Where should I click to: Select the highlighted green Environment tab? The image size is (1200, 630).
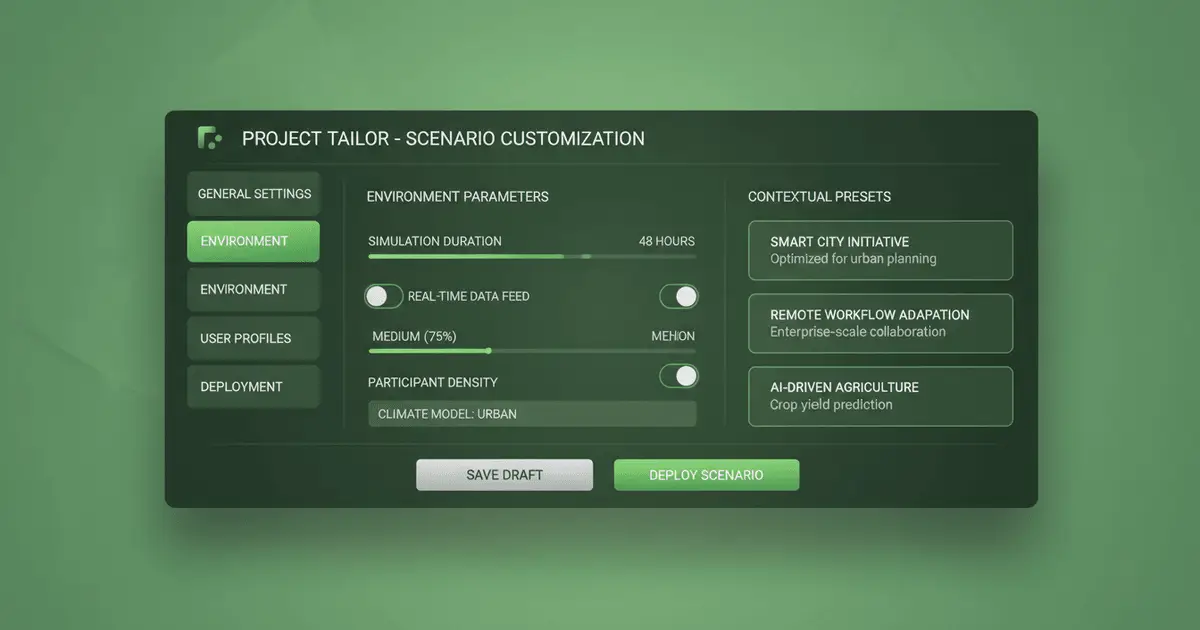pos(254,242)
